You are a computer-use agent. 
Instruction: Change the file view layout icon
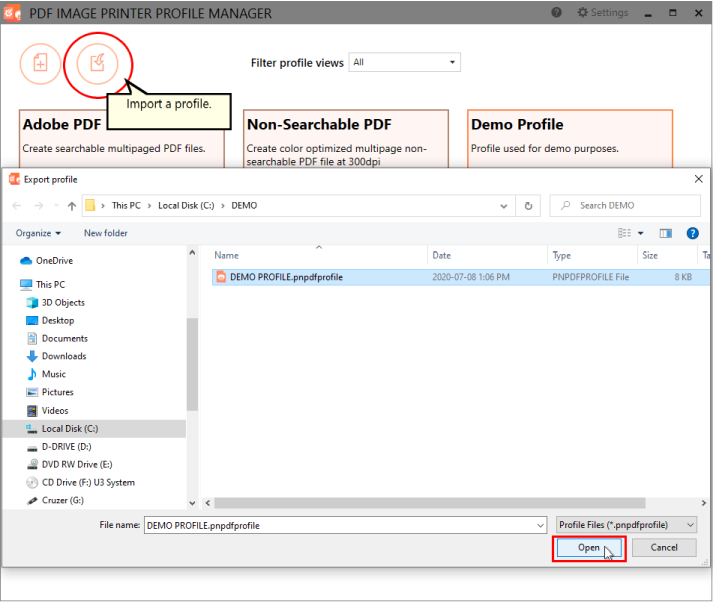click(x=624, y=233)
